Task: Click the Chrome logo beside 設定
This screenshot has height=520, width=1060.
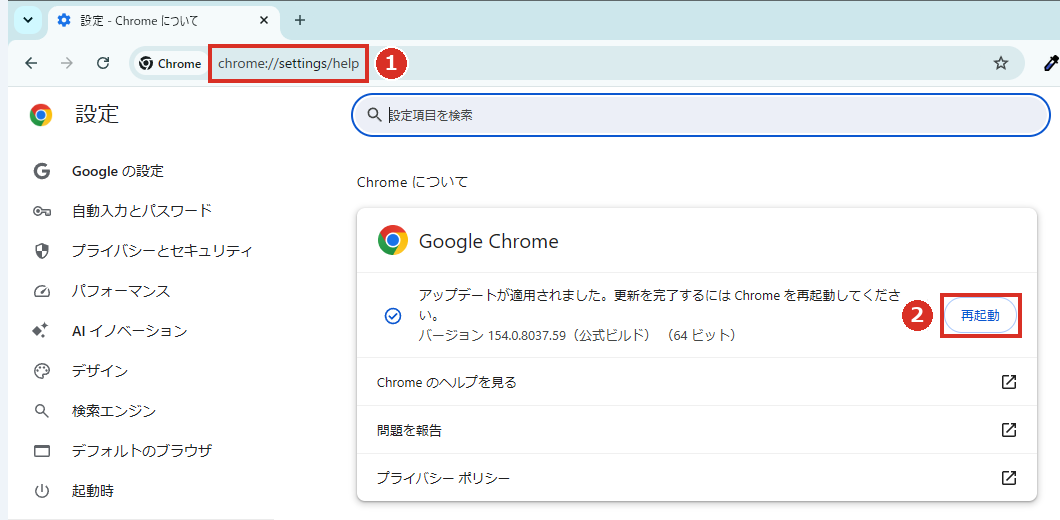Action: [41, 115]
